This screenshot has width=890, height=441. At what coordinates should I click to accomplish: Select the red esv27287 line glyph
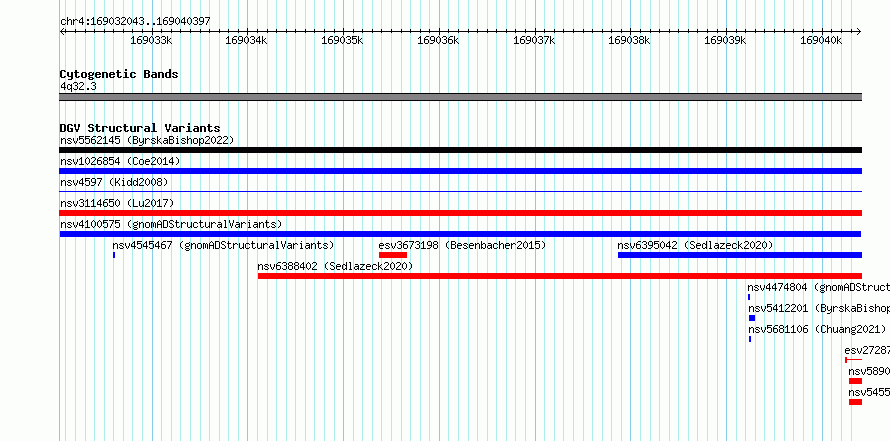click(853, 360)
